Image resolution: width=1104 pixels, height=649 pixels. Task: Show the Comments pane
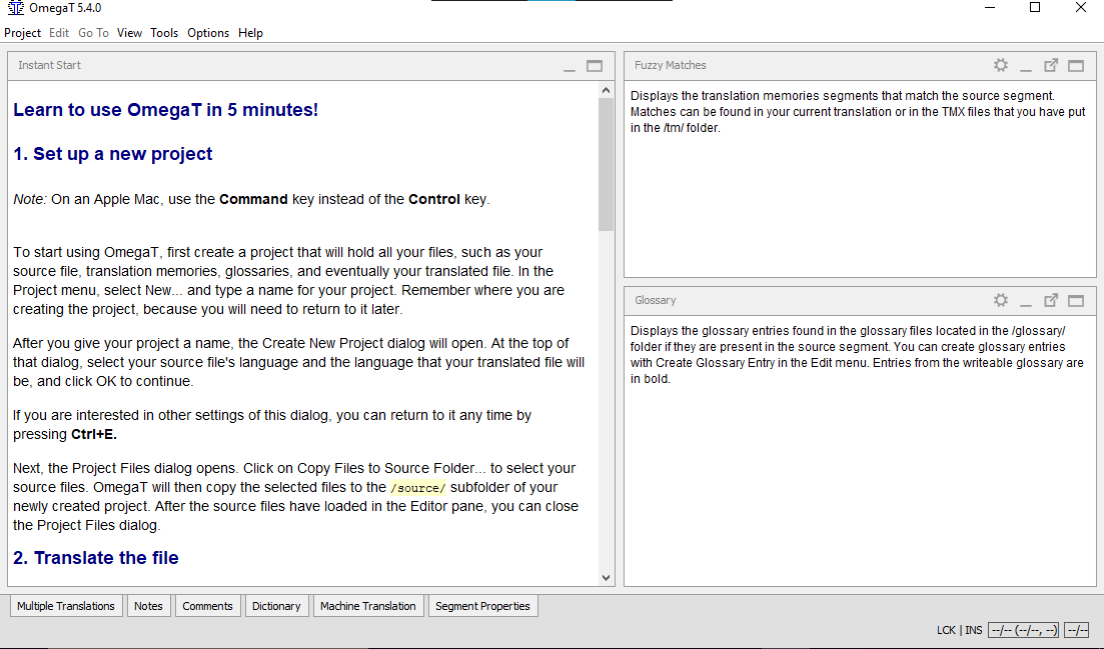(x=208, y=606)
